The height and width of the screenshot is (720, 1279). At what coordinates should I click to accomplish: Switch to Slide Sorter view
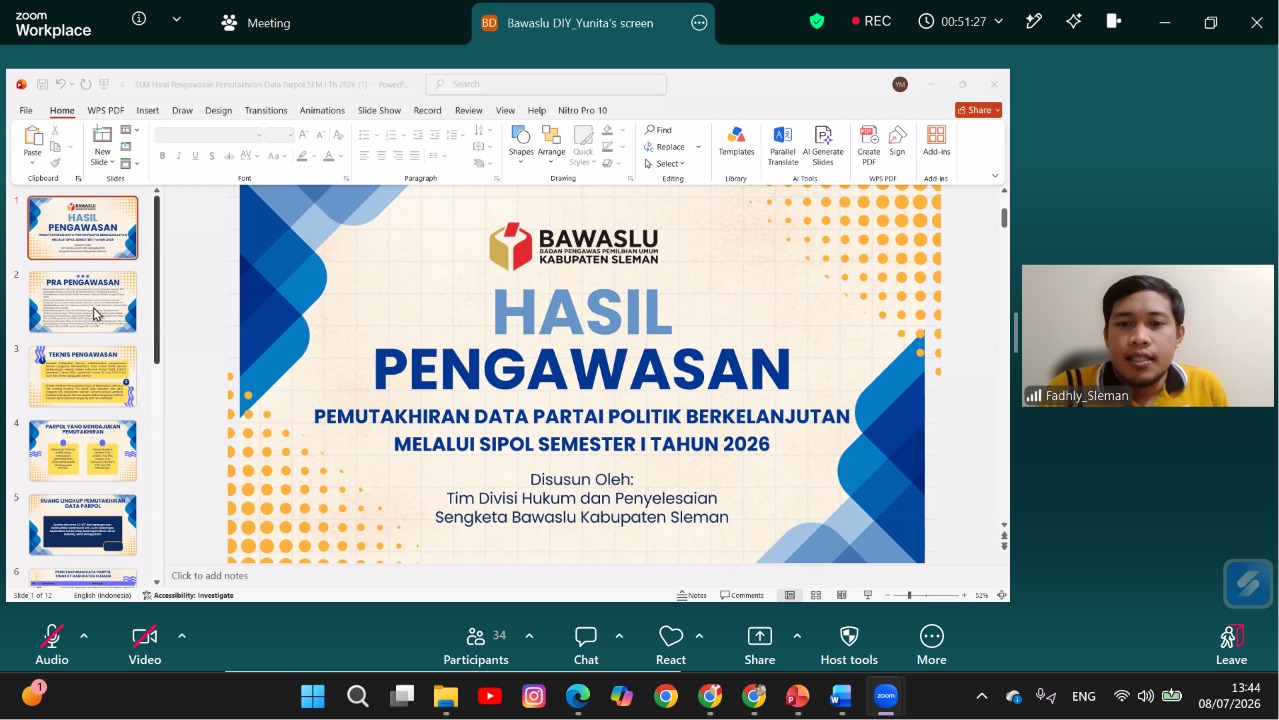coord(816,595)
